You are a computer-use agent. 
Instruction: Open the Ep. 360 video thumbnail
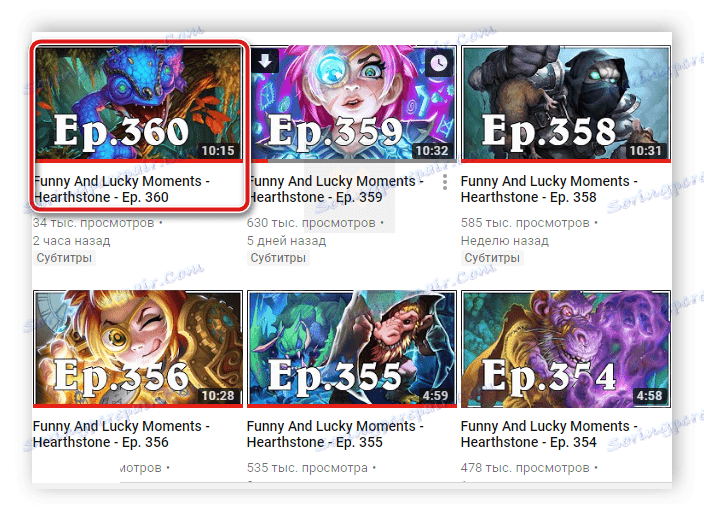139,103
